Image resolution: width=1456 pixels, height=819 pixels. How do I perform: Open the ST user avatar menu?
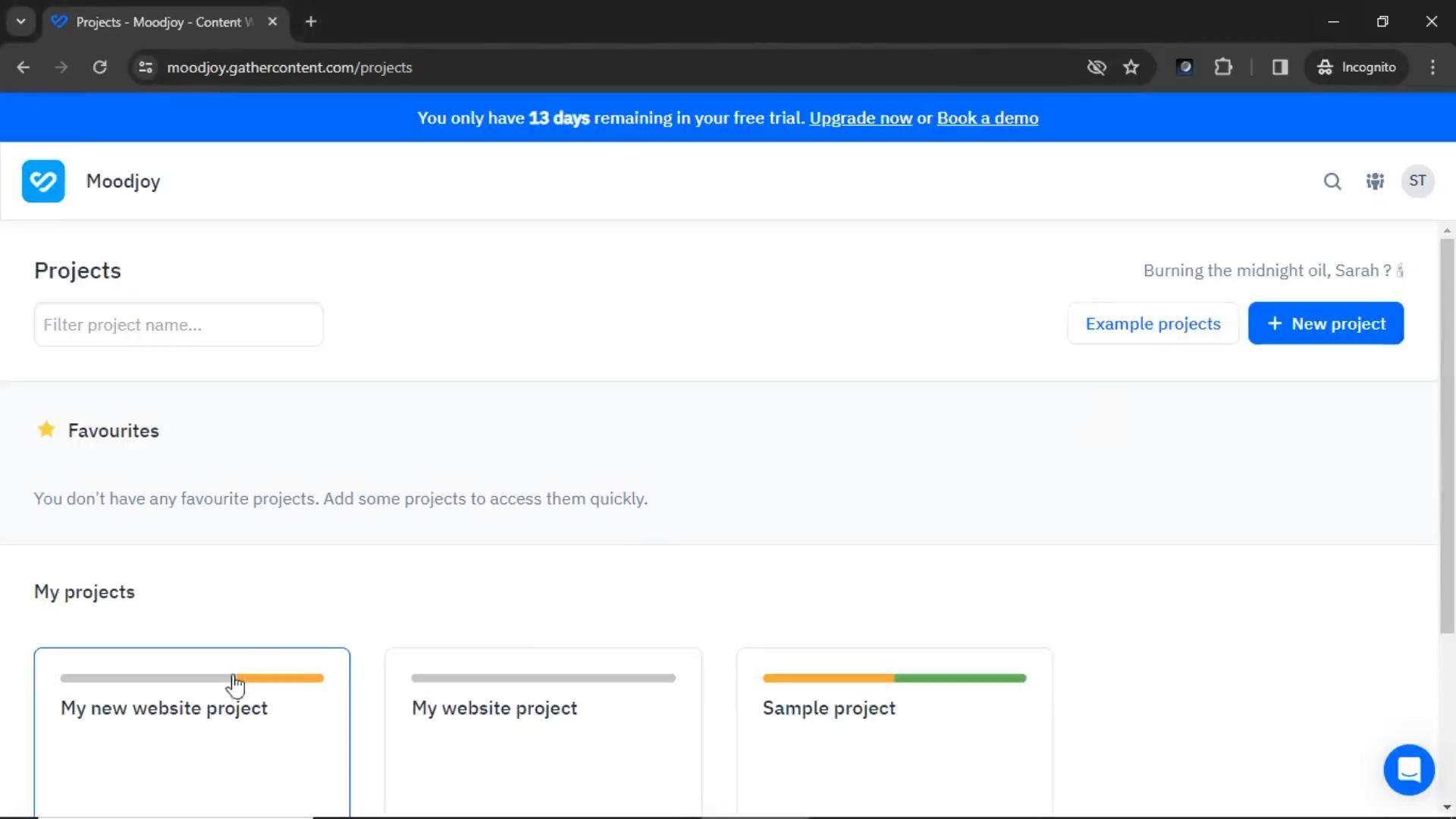click(x=1417, y=181)
